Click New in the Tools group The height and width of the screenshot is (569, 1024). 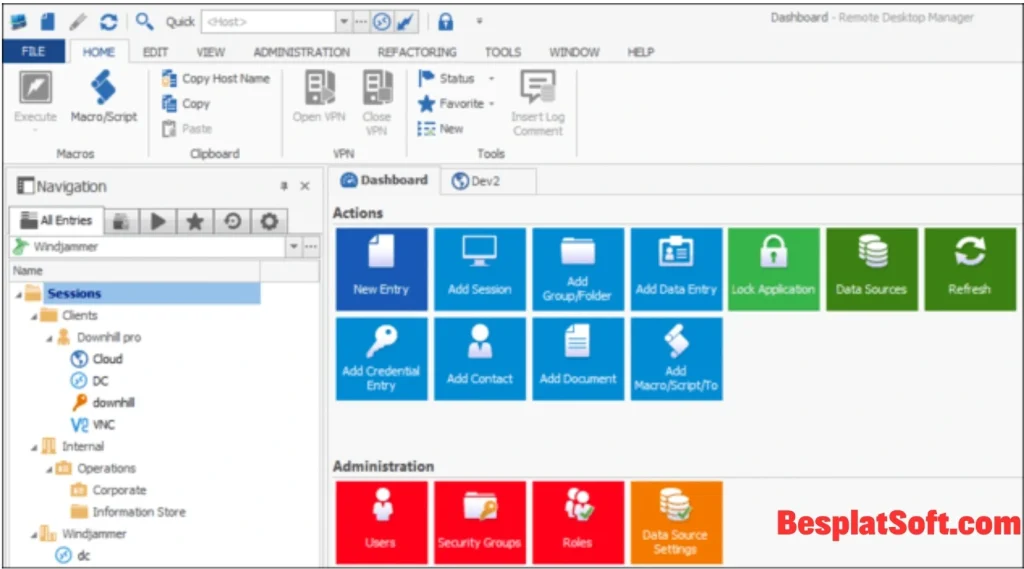(x=440, y=129)
